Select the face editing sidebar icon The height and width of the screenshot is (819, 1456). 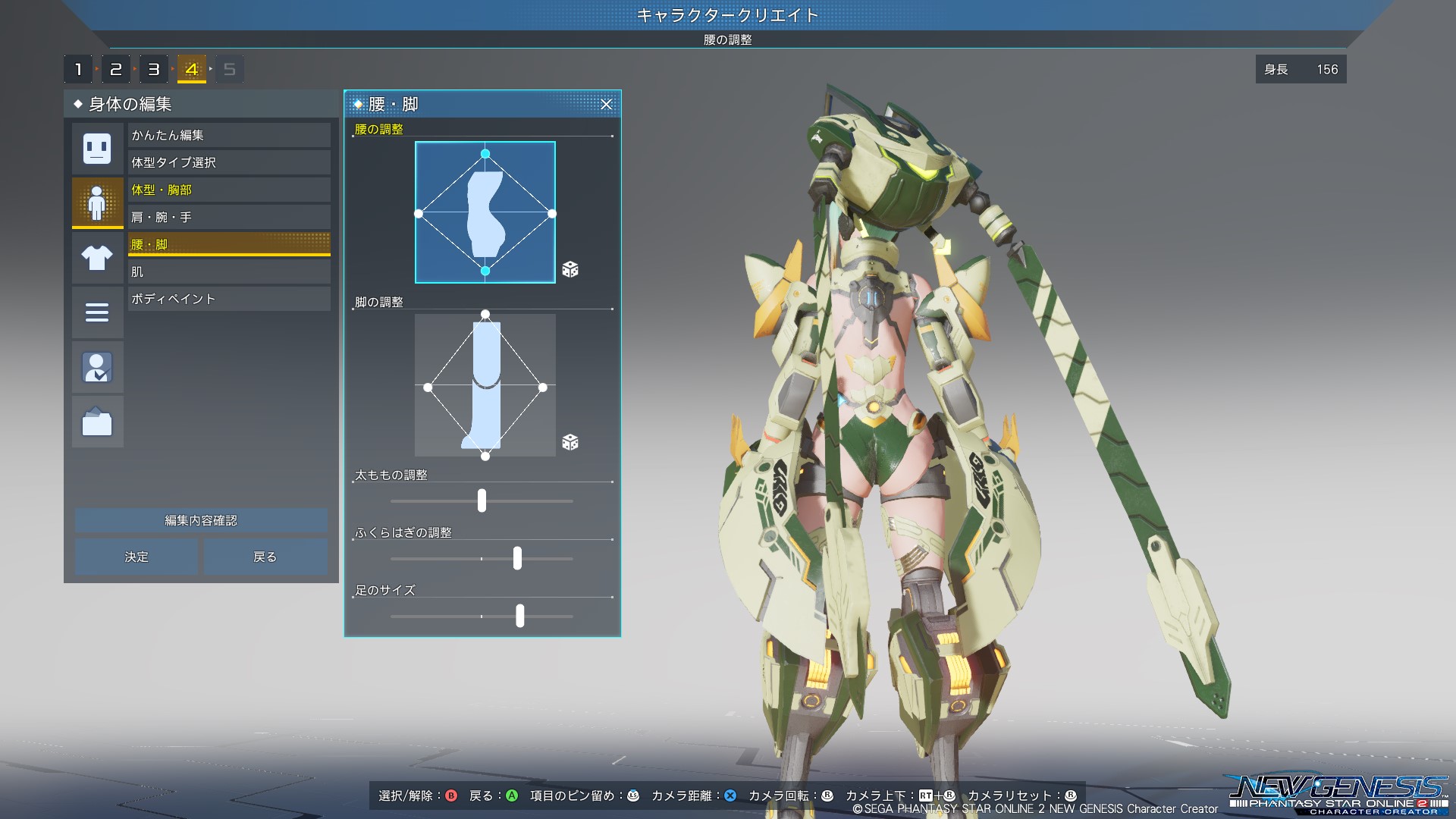tap(97, 148)
